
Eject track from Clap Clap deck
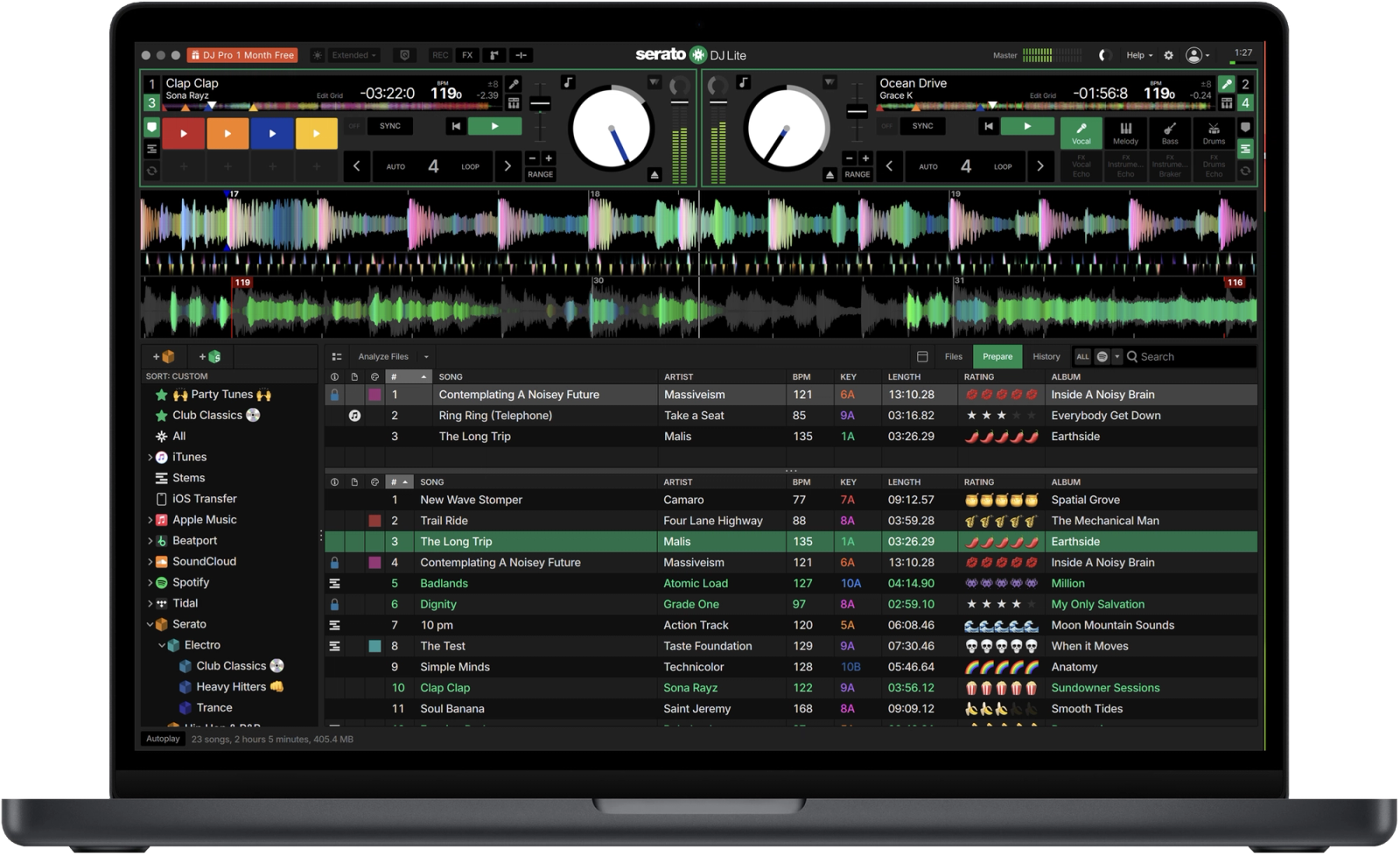point(654,175)
